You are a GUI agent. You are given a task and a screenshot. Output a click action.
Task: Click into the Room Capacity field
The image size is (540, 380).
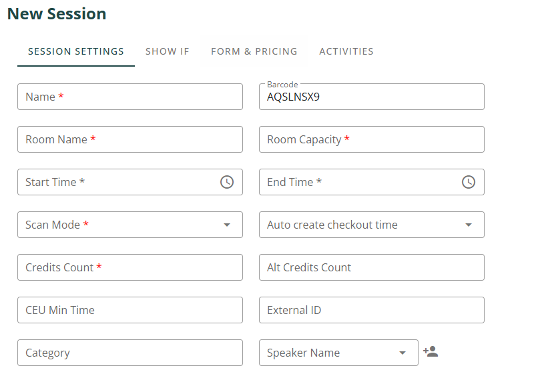(372, 139)
